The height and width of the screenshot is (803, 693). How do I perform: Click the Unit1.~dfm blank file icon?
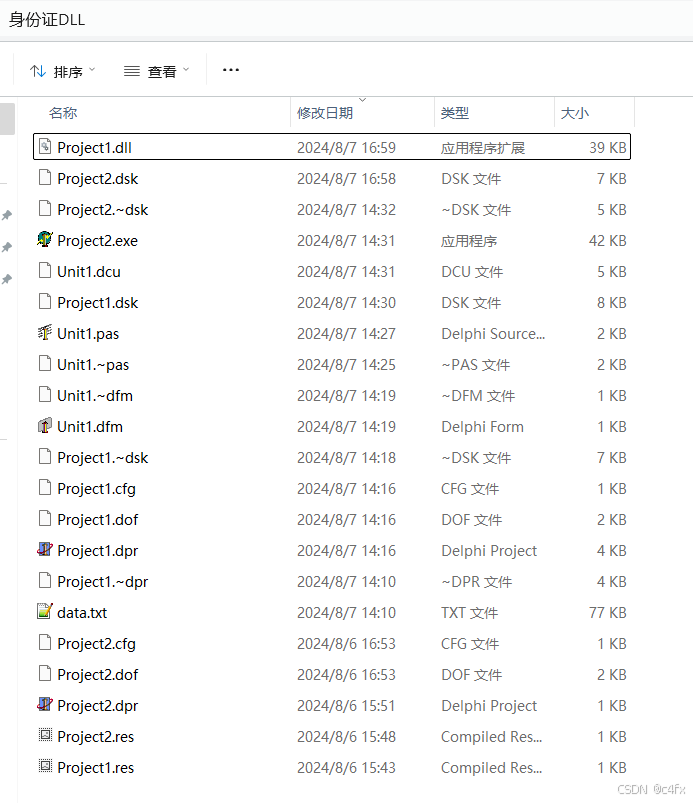(x=45, y=395)
